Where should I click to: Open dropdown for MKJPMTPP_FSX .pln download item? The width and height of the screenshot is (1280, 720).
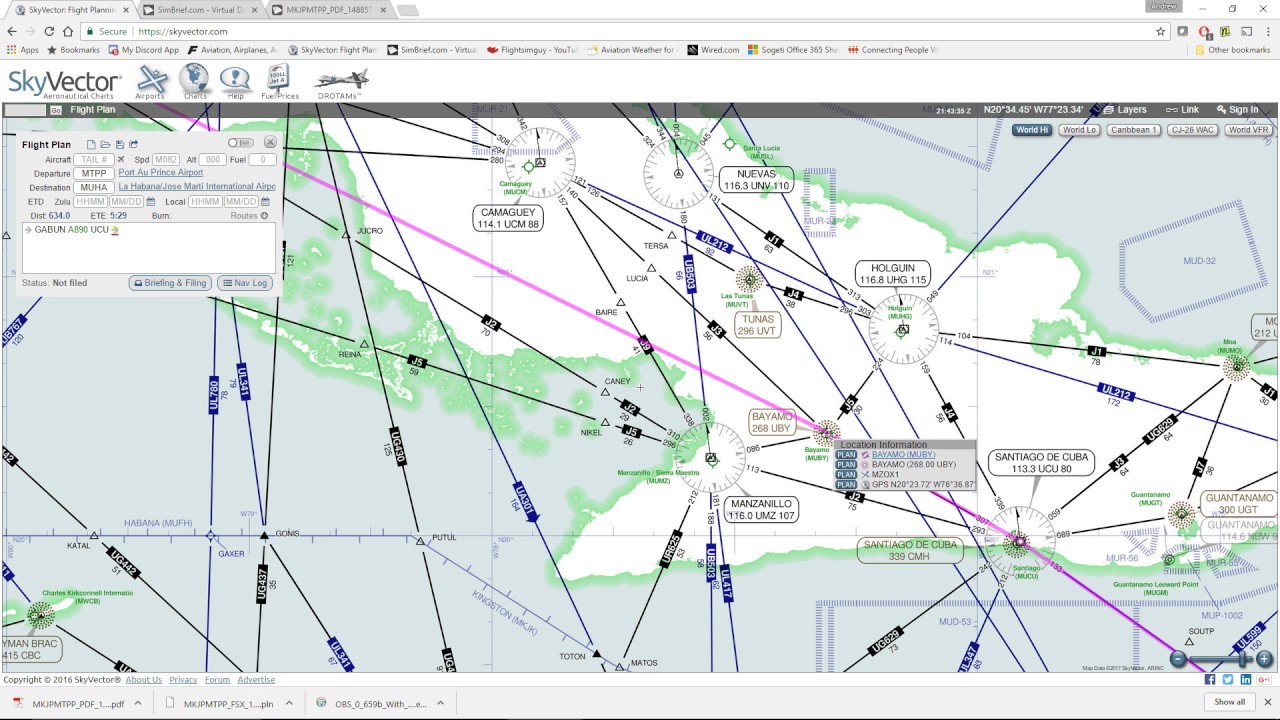pos(288,703)
